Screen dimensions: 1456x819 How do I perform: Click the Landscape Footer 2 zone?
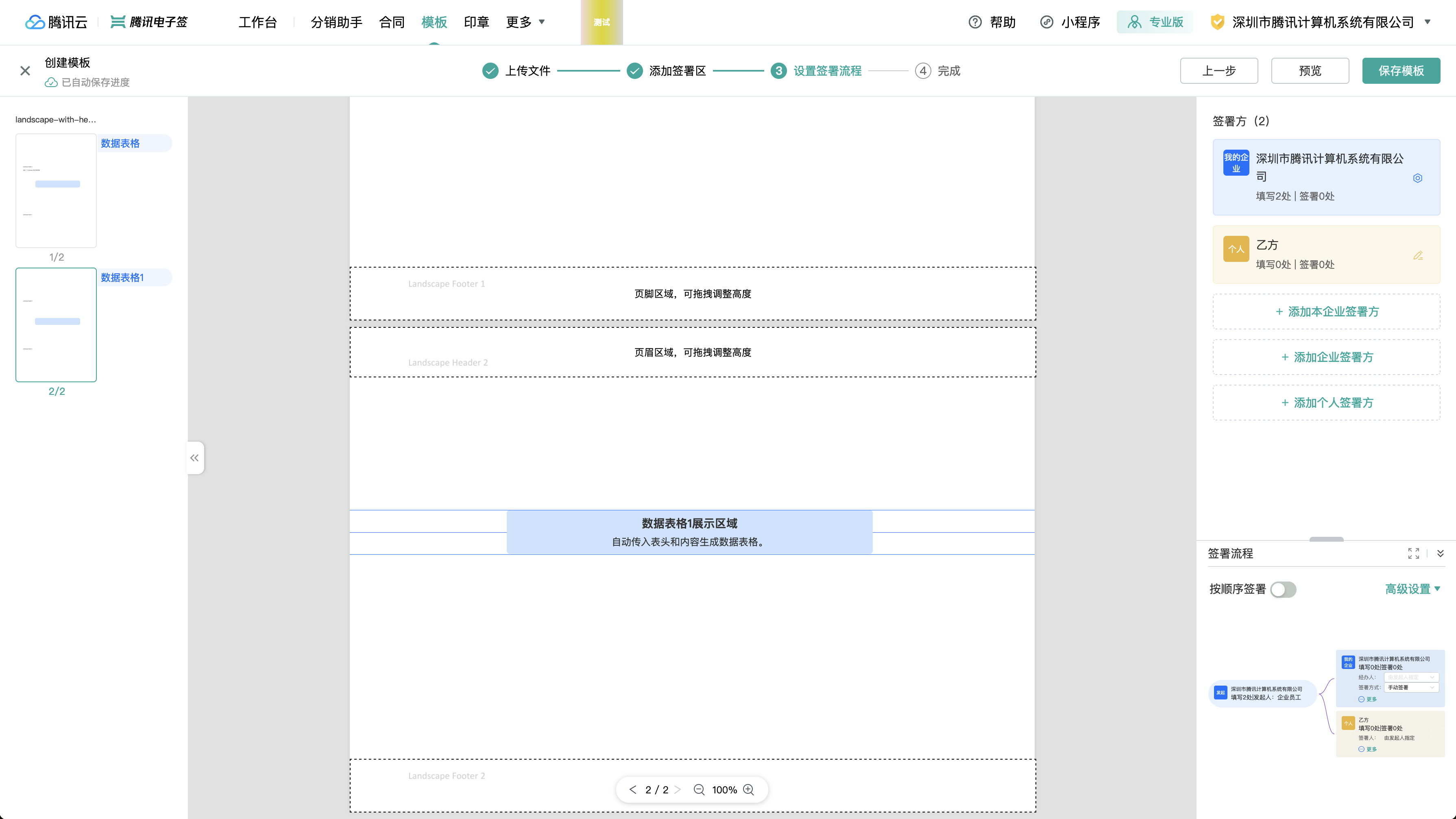pos(692,786)
